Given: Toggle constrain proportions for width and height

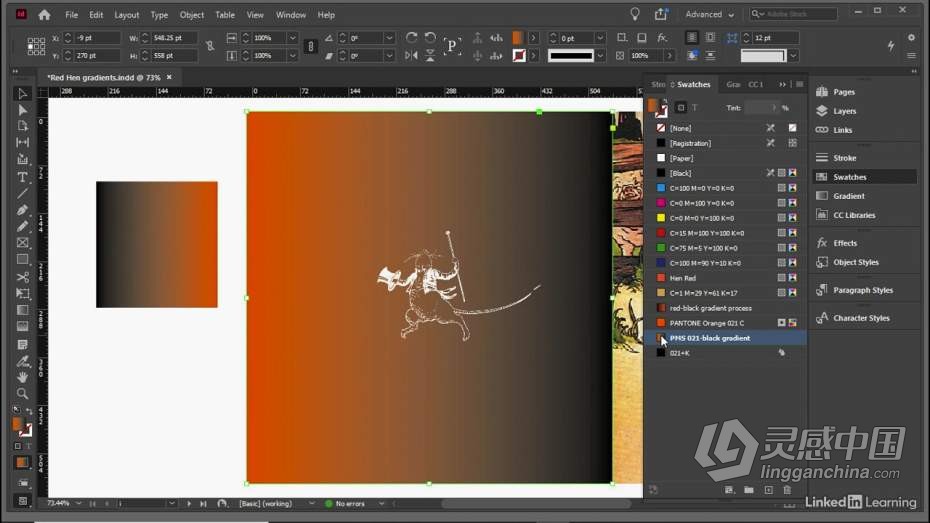Looking at the screenshot, I should (209, 46).
